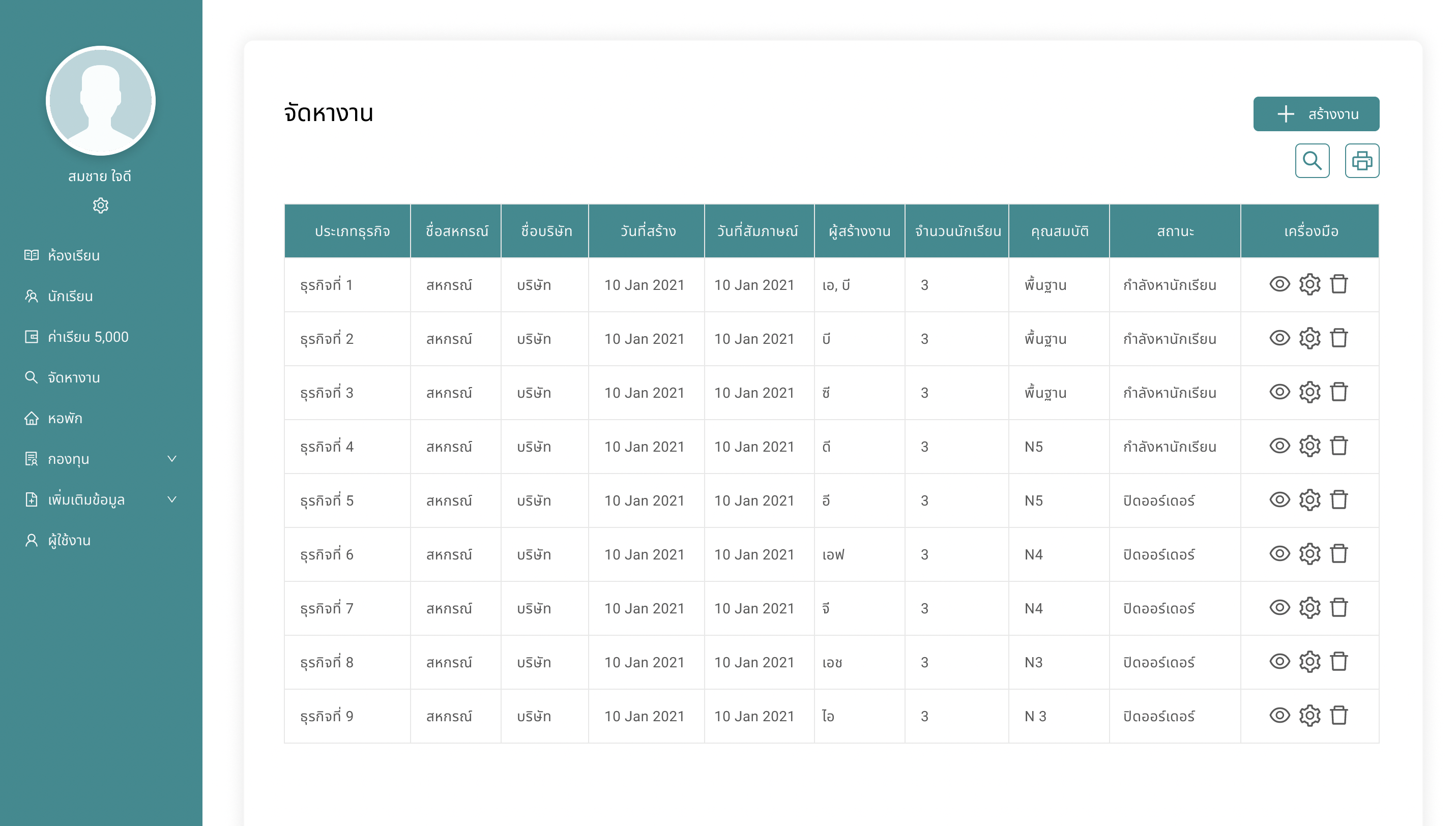
Task: View ธุรกิจที่ 8 with eye icon
Action: coord(1279,662)
